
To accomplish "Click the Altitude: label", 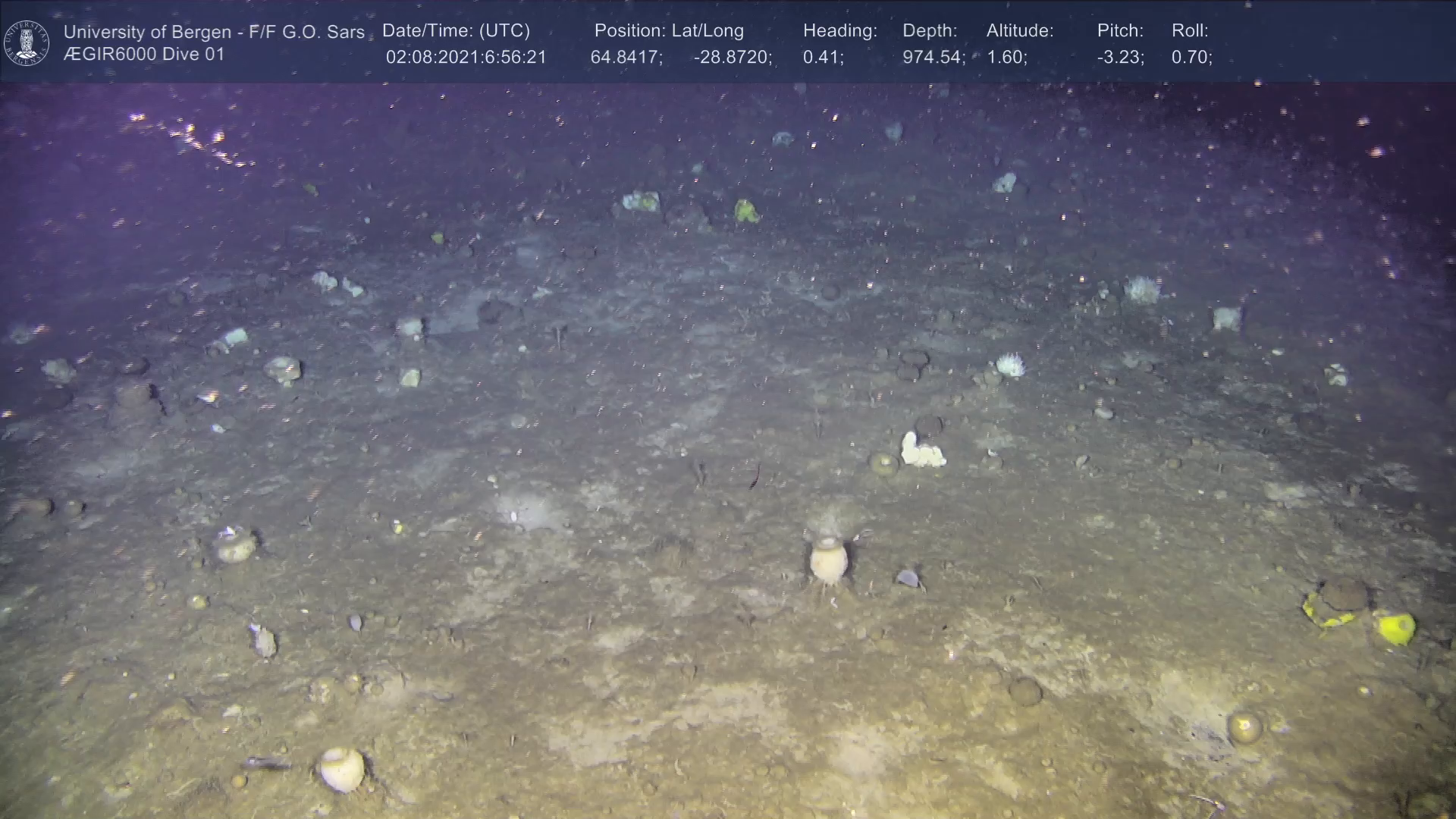I will 1020,31.
